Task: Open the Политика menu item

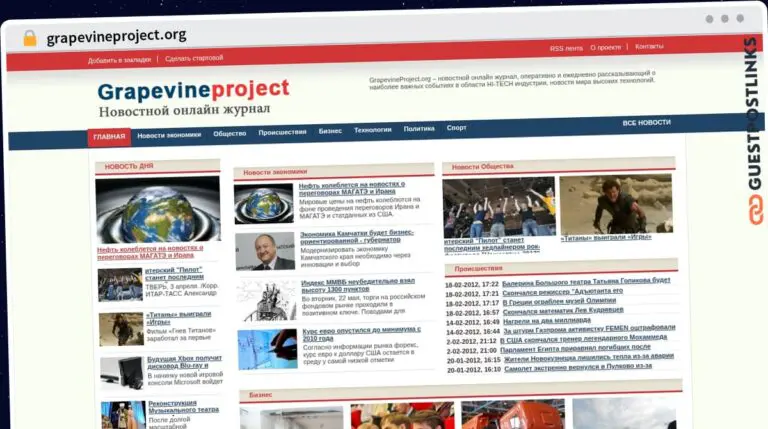Action: pos(419,129)
